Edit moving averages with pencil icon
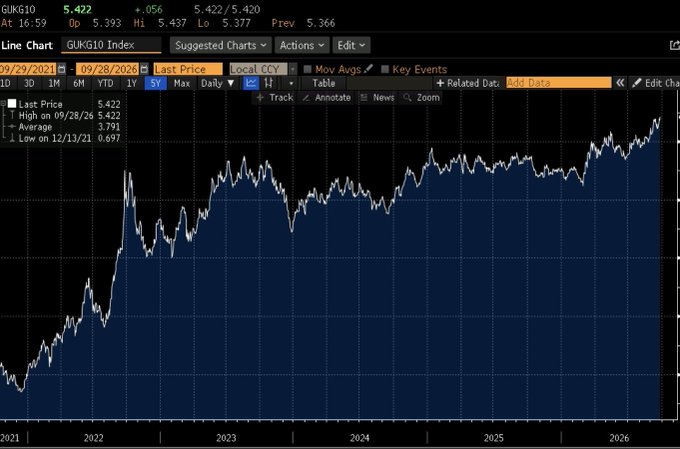 (x=368, y=69)
